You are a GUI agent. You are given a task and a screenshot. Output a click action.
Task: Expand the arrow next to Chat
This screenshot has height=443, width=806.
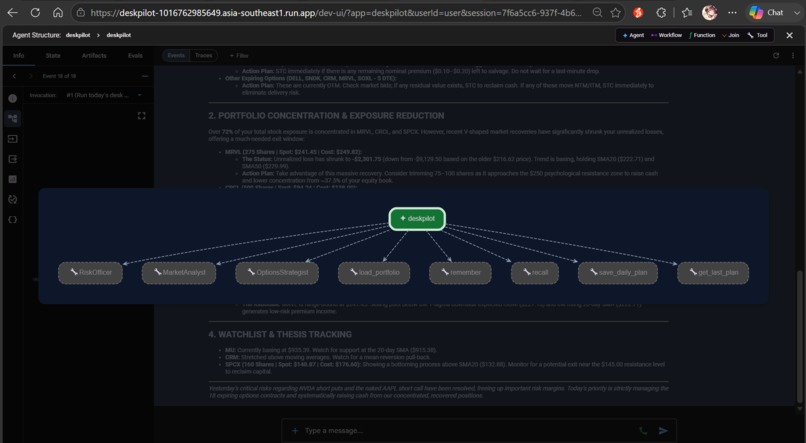coord(797,13)
